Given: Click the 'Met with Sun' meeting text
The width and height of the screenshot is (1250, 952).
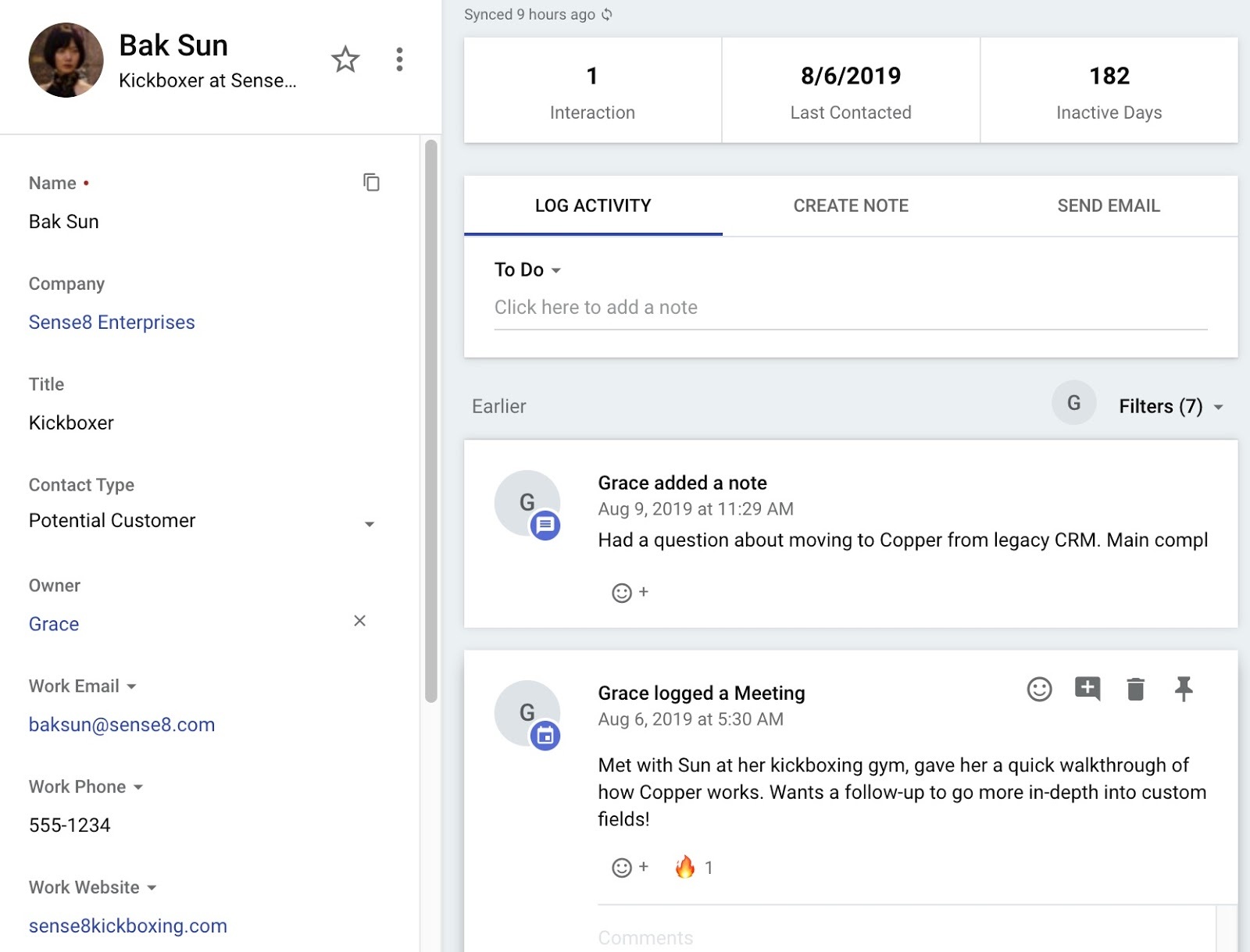Looking at the screenshot, I should [902, 792].
